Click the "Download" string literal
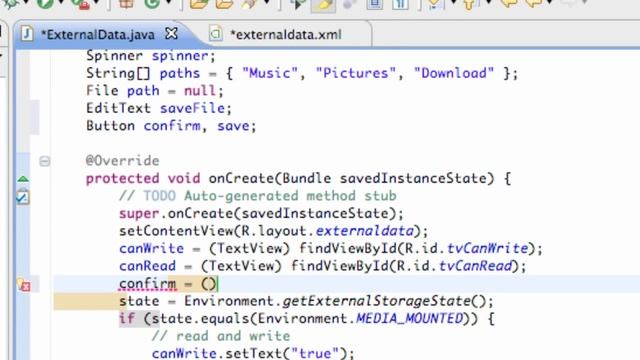 pos(453,73)
